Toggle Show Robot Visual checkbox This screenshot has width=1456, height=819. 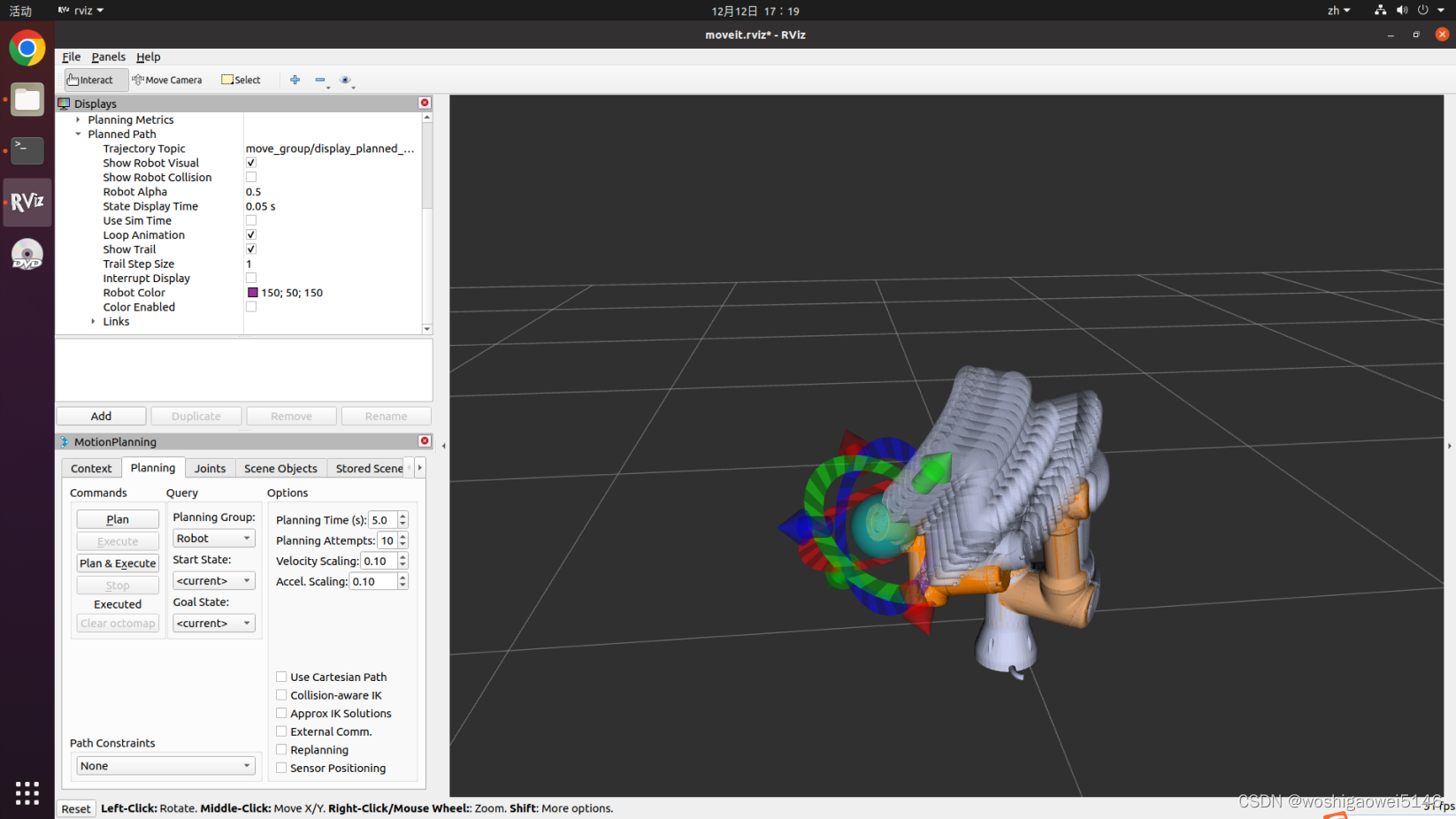tap(251, 163)
